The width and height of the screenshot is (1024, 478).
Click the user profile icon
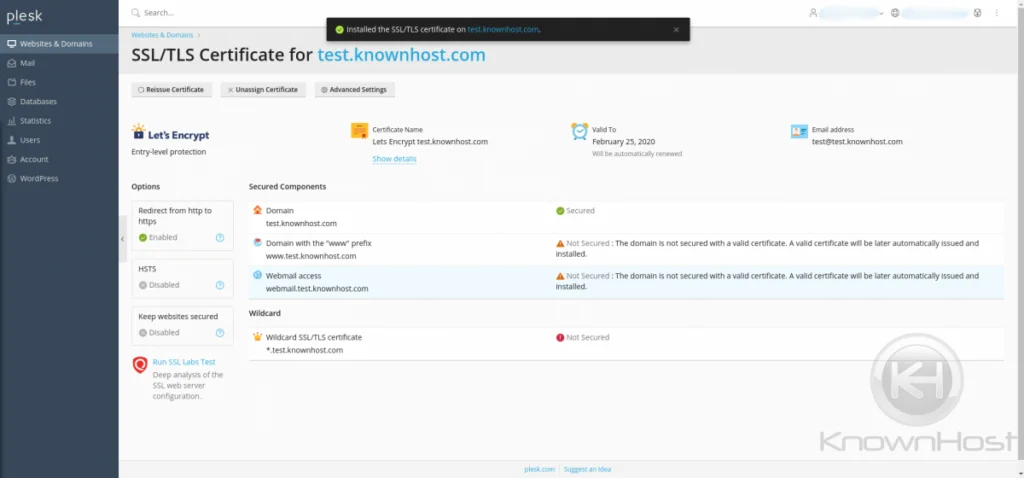(813, 12)
